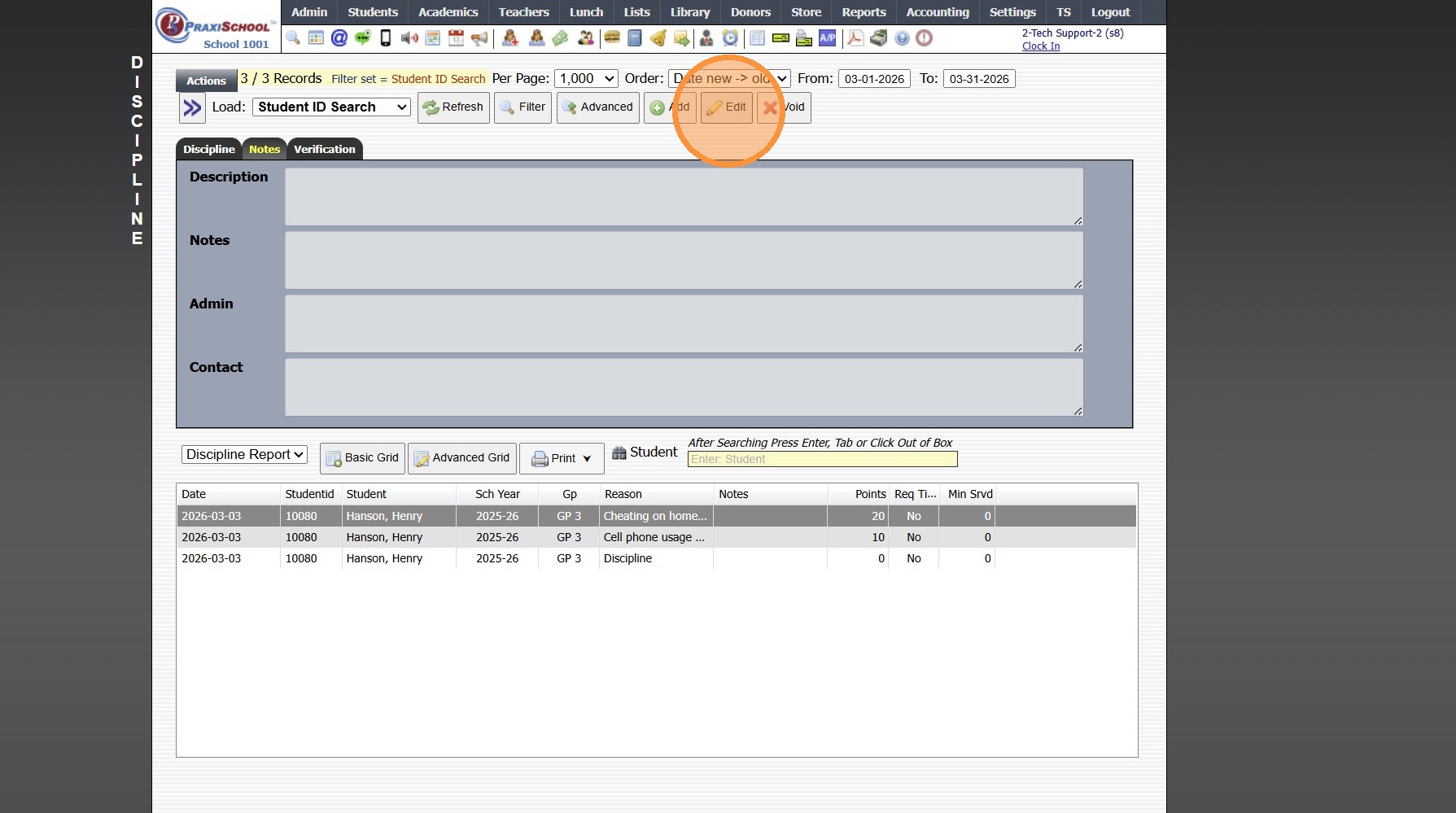Follow the Clock In link

(1040, 46)
